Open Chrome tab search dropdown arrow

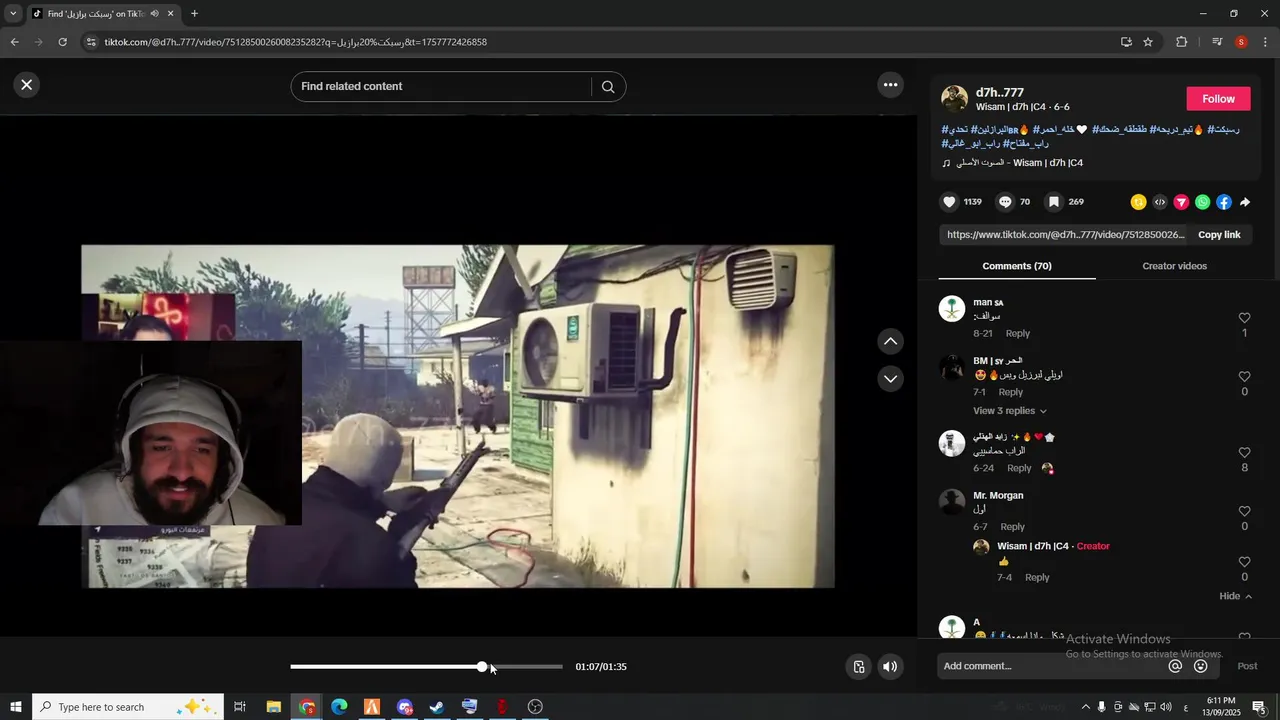pos(13,14)
